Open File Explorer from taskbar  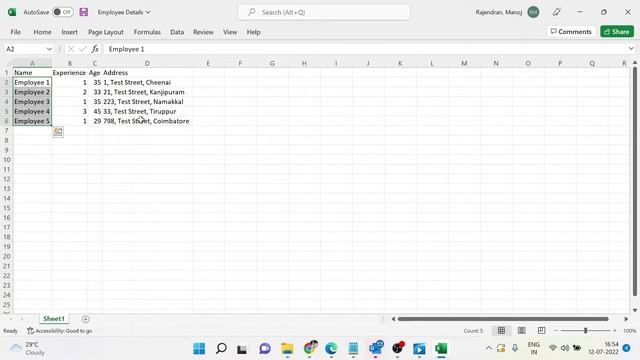287,349
